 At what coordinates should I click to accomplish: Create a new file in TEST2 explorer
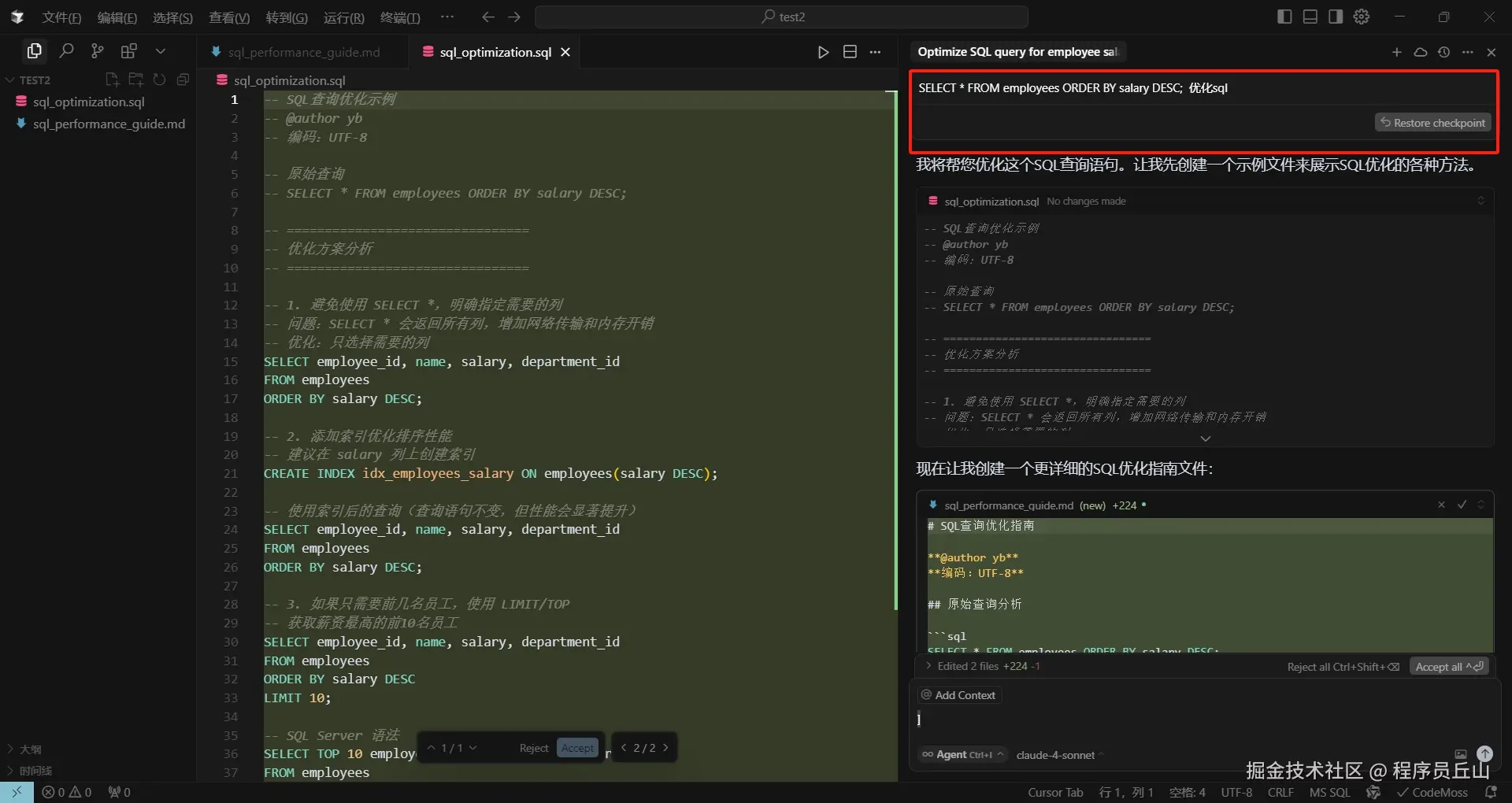[x=112, y=79]
